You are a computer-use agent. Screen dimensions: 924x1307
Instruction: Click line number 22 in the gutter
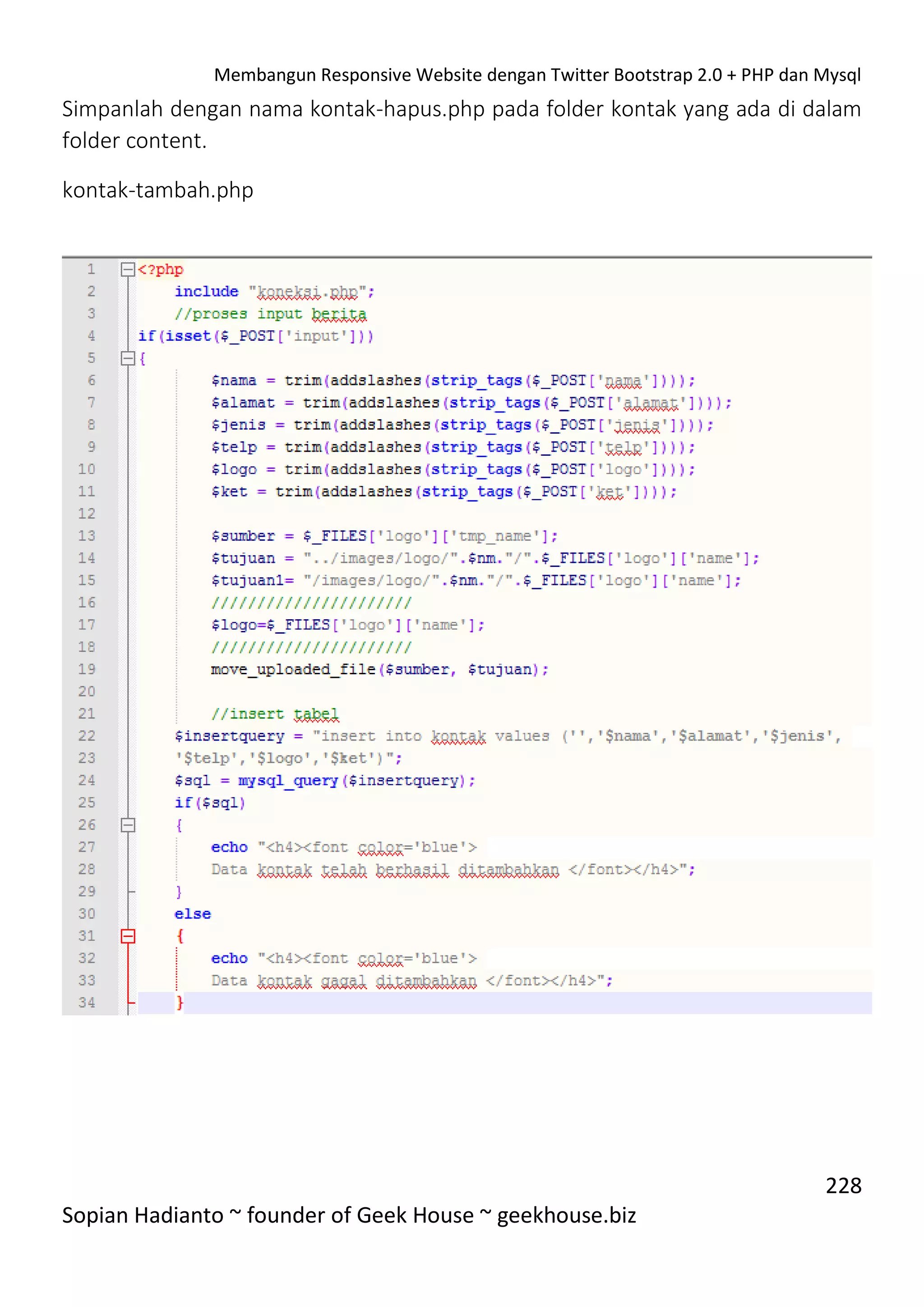click(87, 736)
